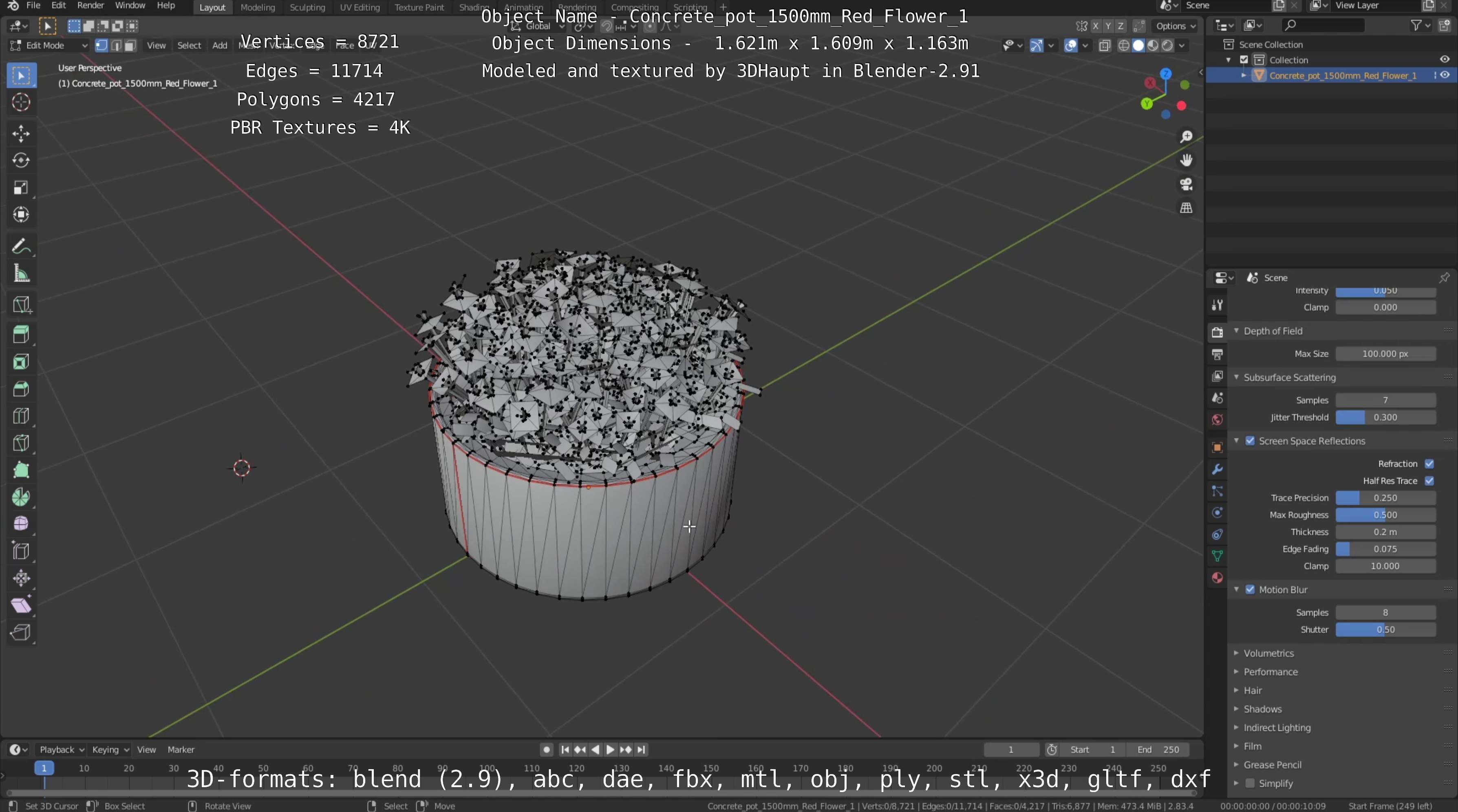Switch perspective/orthographic grid icon
The height and width of the screenshot is (812, 1458).
point(1186,208)
